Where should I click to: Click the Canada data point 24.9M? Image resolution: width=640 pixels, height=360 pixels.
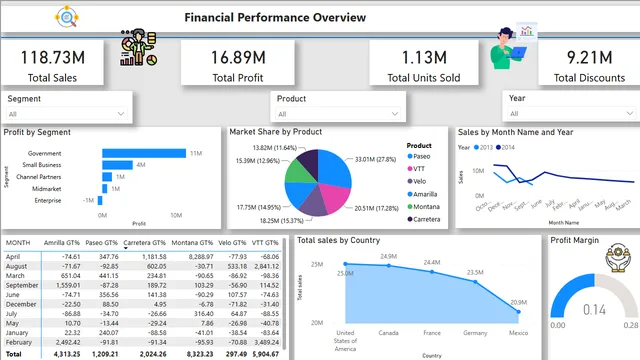coord(389,265)
